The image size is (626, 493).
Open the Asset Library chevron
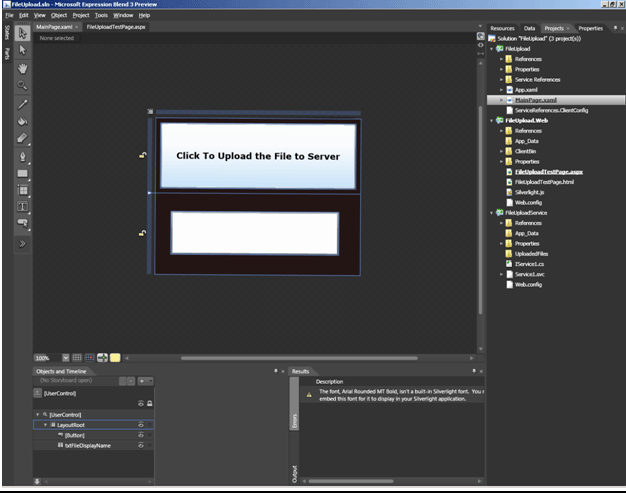point(23,244)
